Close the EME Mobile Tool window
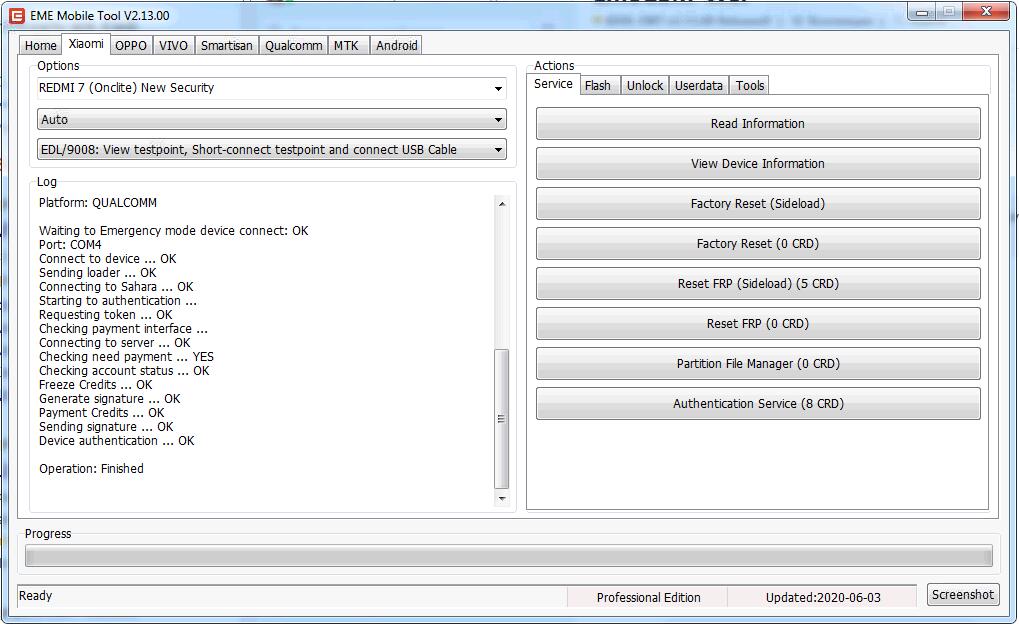Viewport: 1019px width, 624px height. [986, 11]
